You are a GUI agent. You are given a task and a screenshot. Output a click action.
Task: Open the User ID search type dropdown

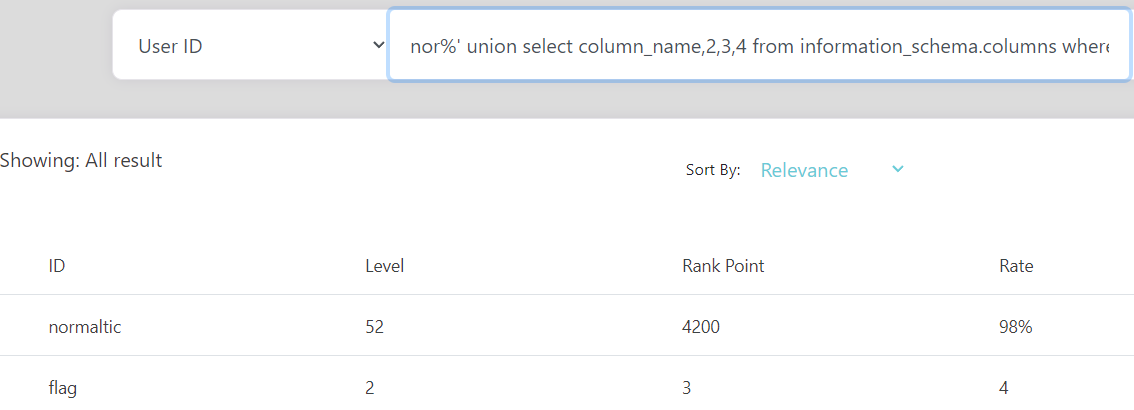click(x=250, y=45)
